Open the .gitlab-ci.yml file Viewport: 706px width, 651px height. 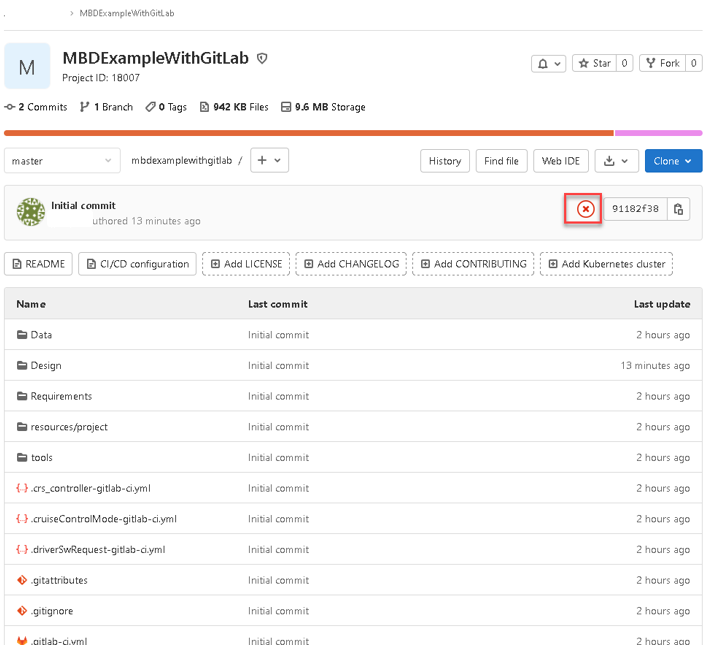(x=59, y=641)
